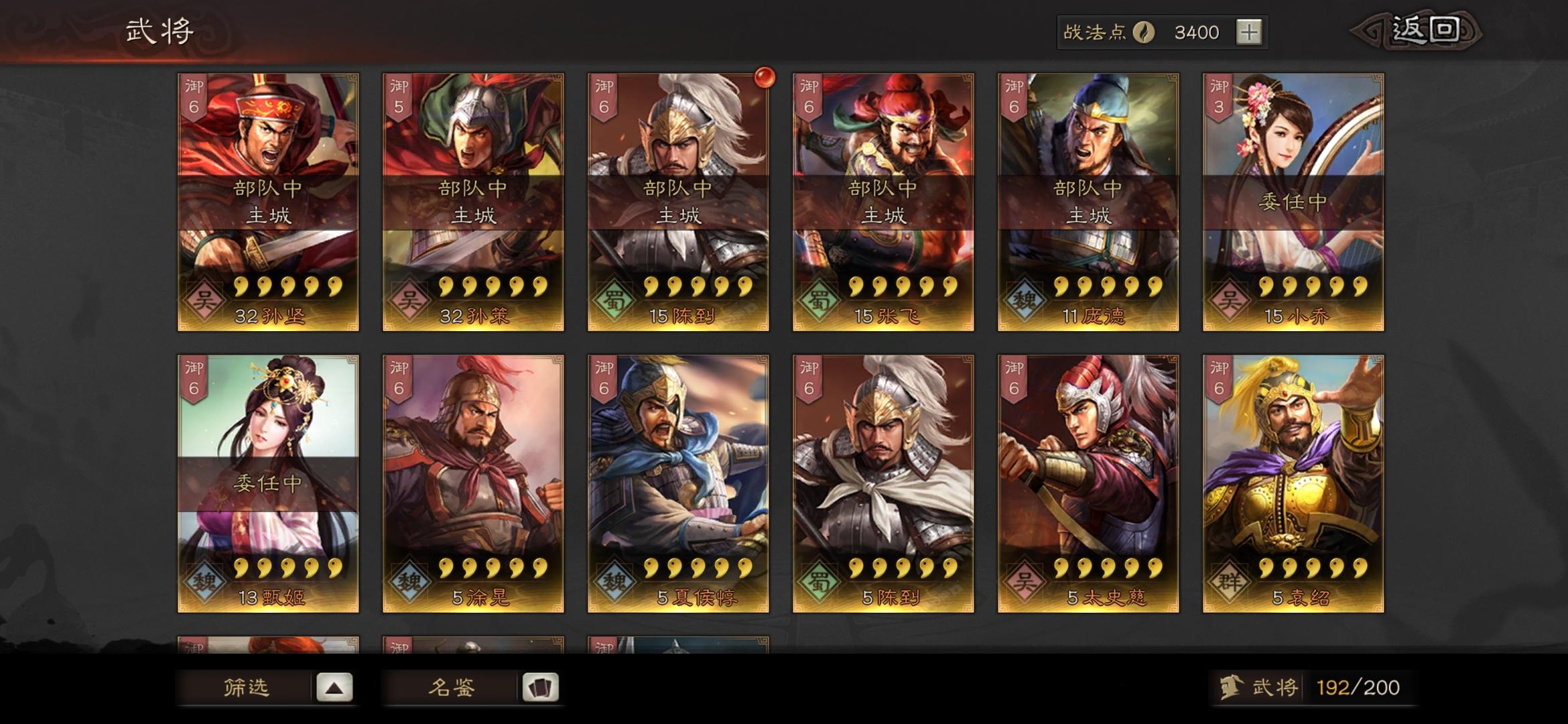Choose the 张飞 general card
The height and width of the screenshot is (724, 1568).
click(883, 202)
